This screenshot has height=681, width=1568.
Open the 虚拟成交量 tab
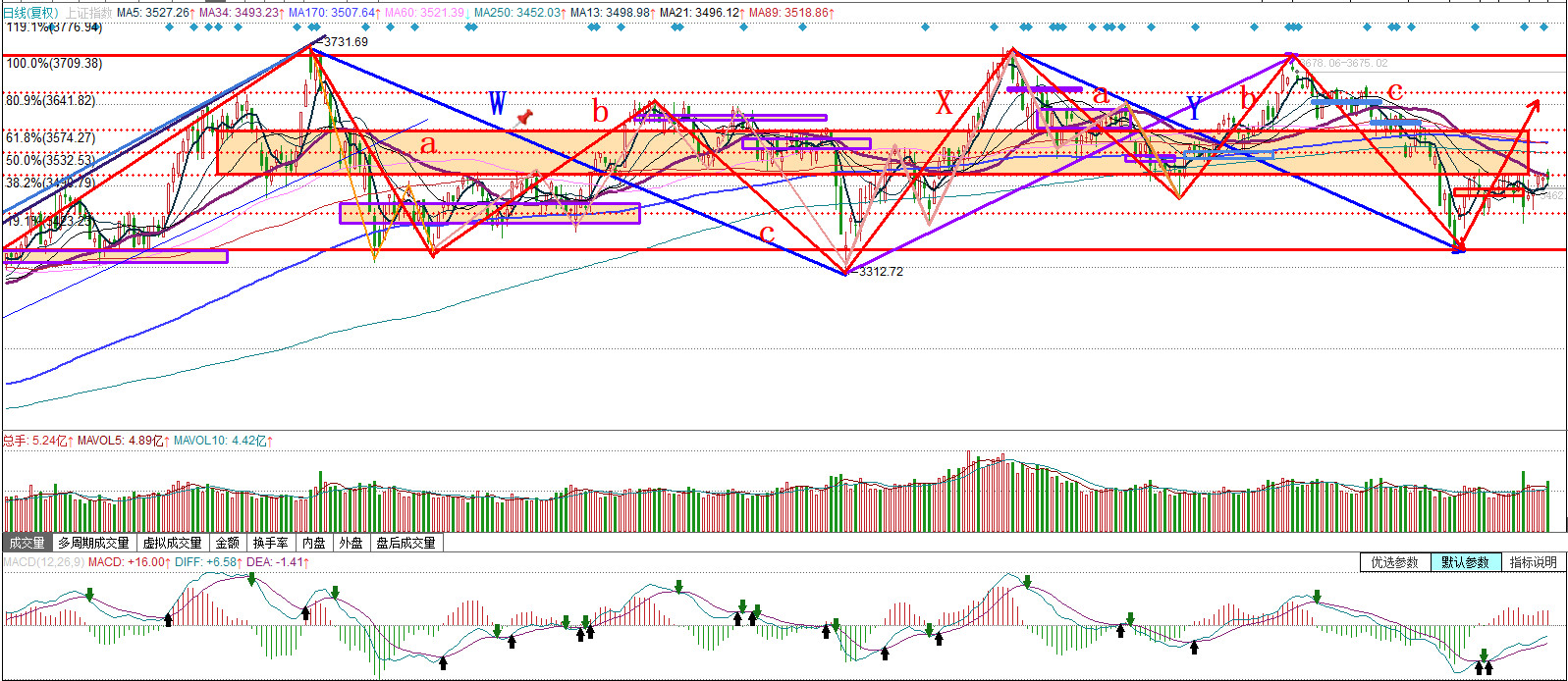(173, 543)
